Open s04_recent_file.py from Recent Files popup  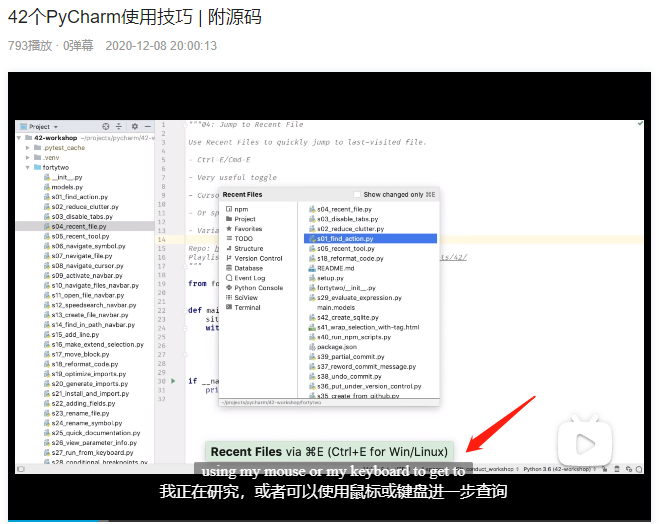[x=340, y=209]
